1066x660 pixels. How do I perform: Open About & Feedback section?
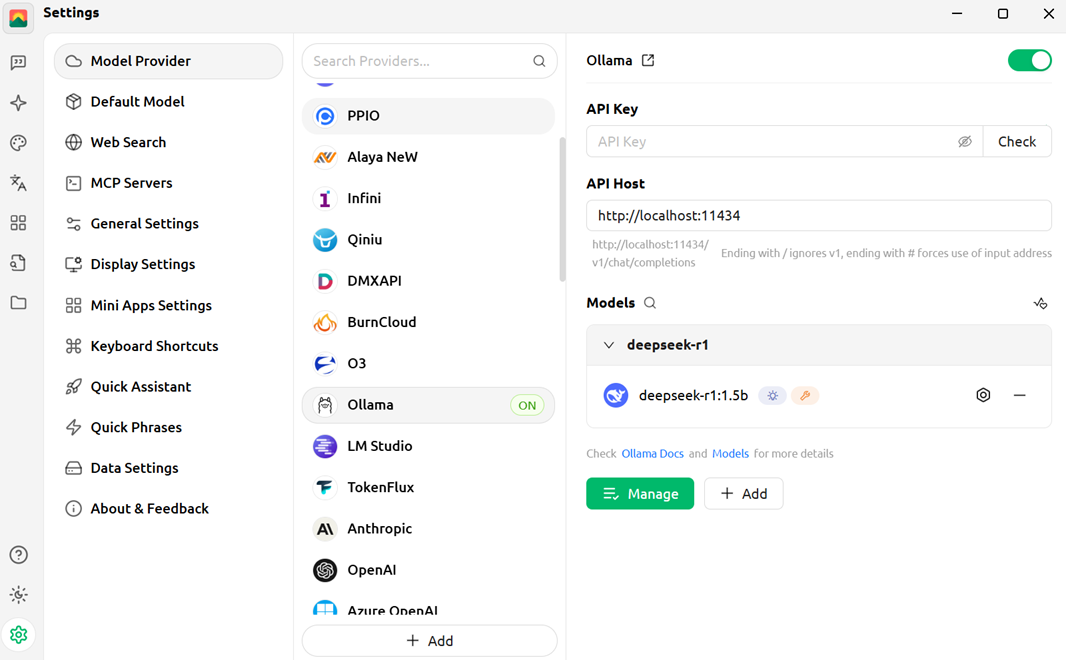pos(169,509)
